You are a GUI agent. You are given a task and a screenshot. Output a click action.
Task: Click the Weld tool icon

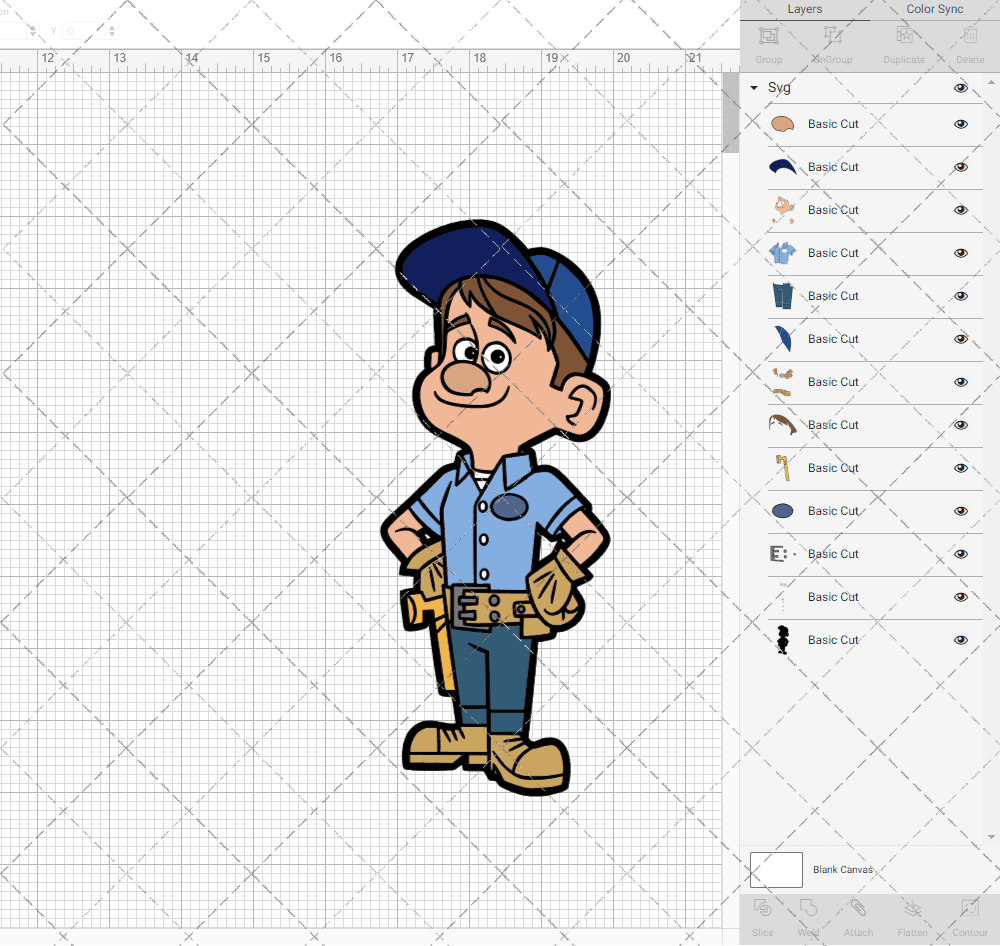pos(808,908)
